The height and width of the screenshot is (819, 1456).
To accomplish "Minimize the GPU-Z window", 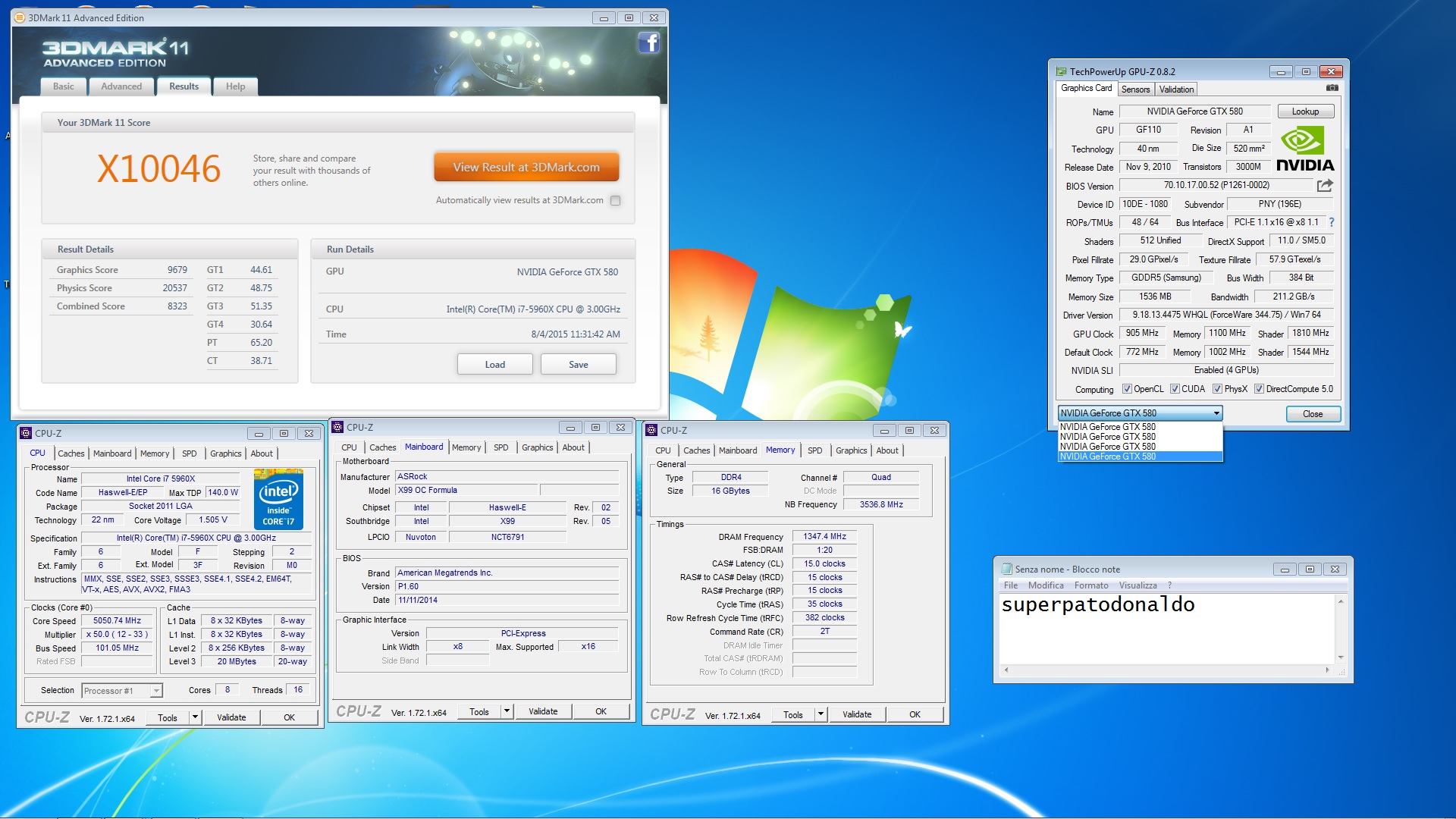I will pos(1281,72).
